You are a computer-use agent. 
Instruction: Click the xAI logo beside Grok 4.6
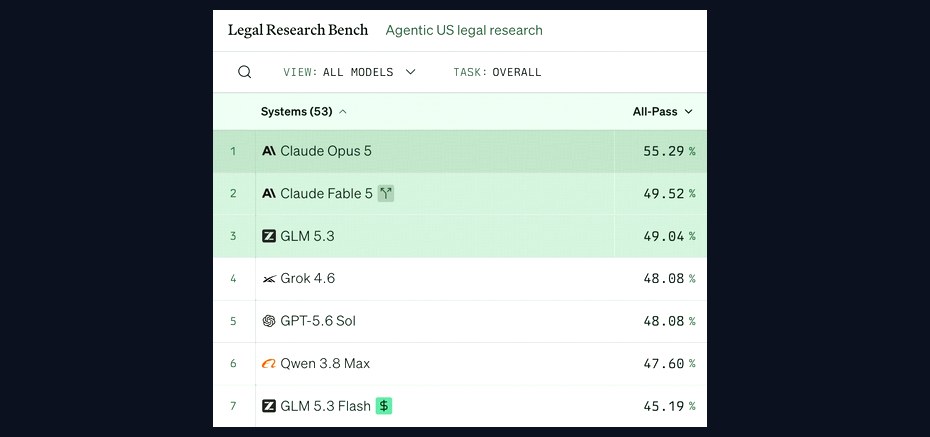point(269,279)
